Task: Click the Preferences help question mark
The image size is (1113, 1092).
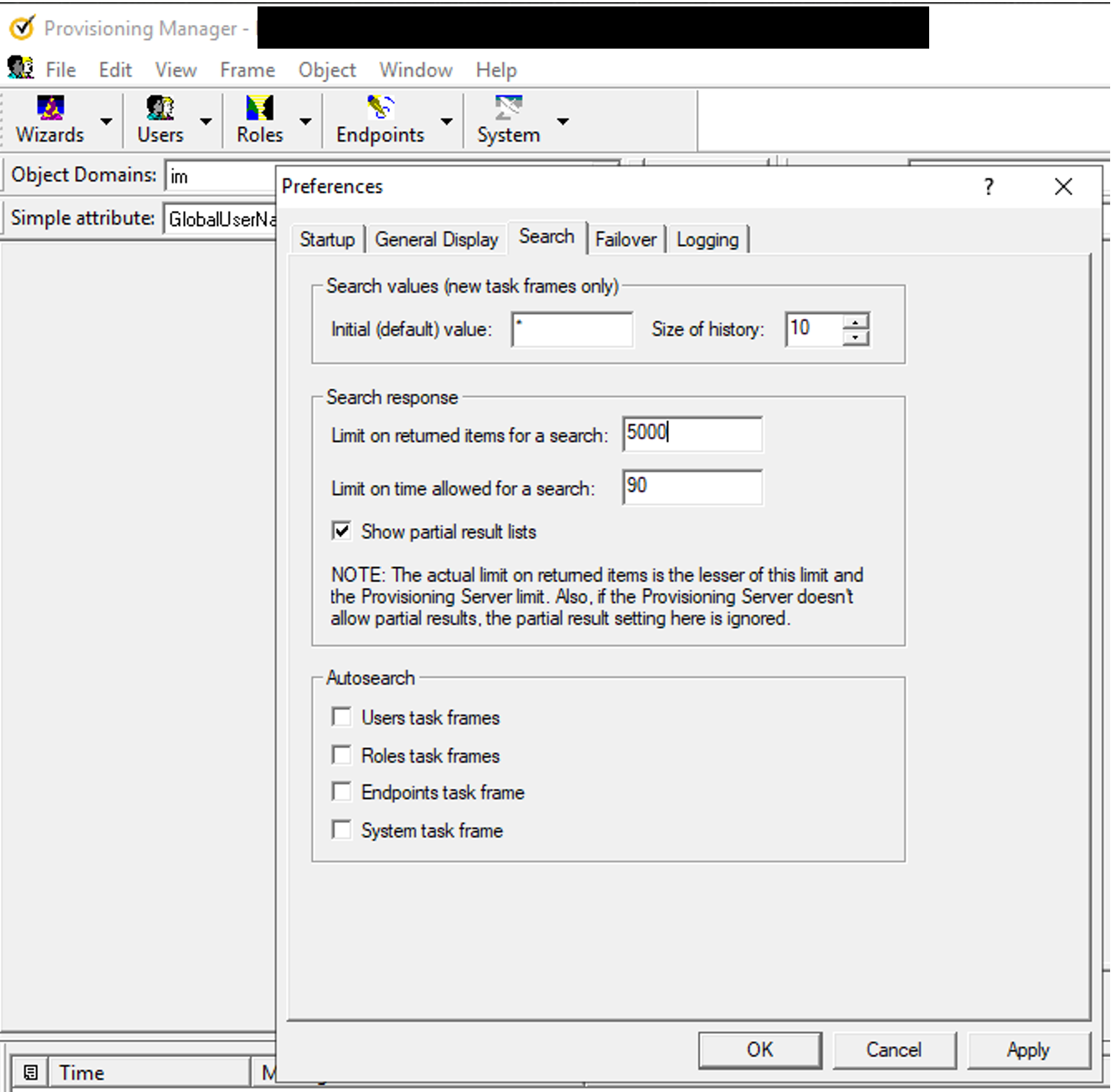Action: click(989, 187)
